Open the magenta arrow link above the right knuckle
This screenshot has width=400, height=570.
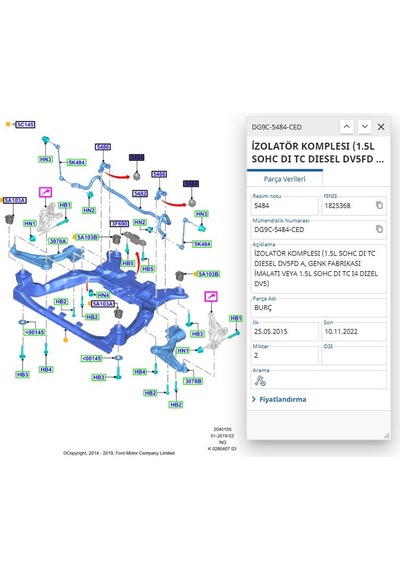pos(211,296)
